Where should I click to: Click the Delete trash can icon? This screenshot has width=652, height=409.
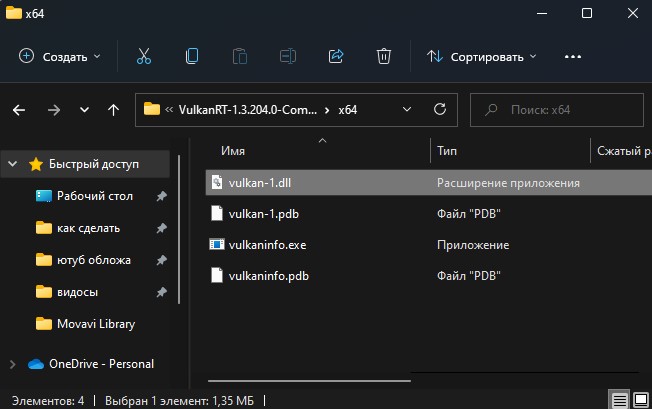pos(383,56)
